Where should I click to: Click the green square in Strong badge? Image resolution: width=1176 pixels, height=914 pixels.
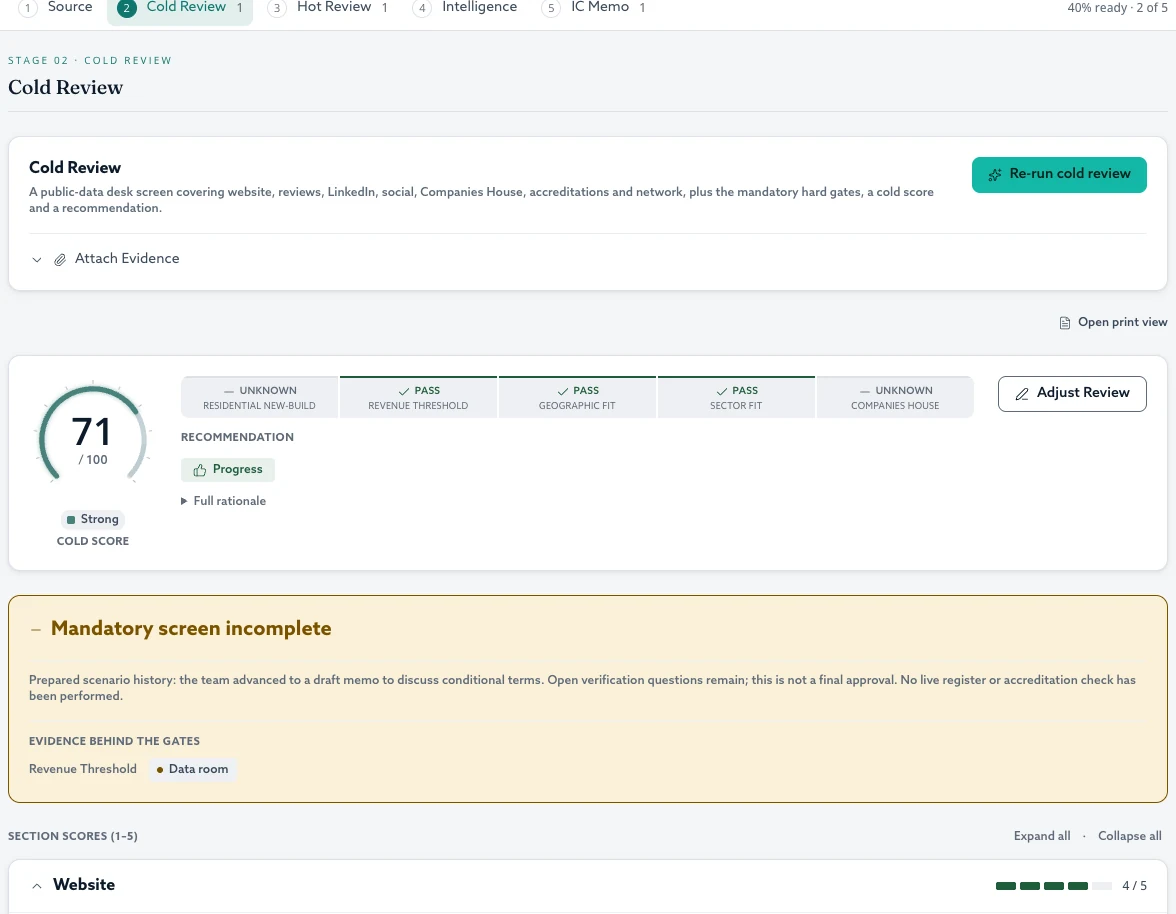[x=71, y=520]
